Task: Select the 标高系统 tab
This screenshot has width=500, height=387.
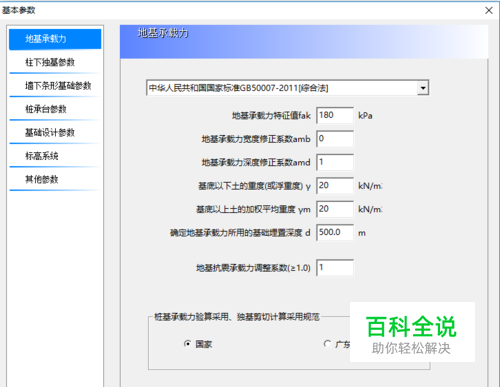Action: [55, 156]
